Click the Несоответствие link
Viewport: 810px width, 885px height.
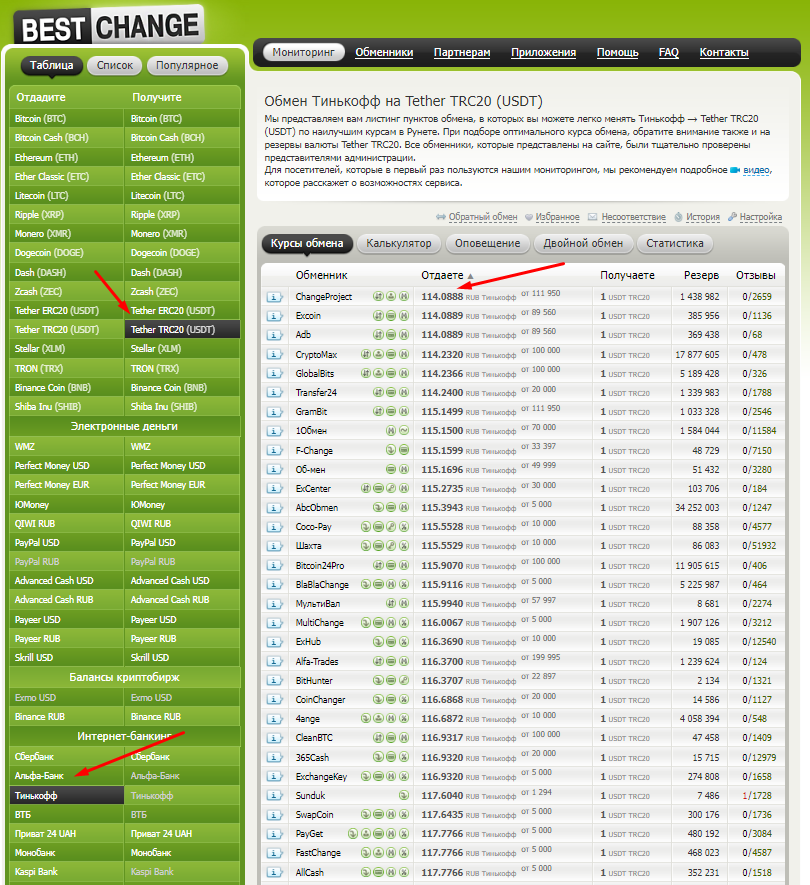coord(633,217)
